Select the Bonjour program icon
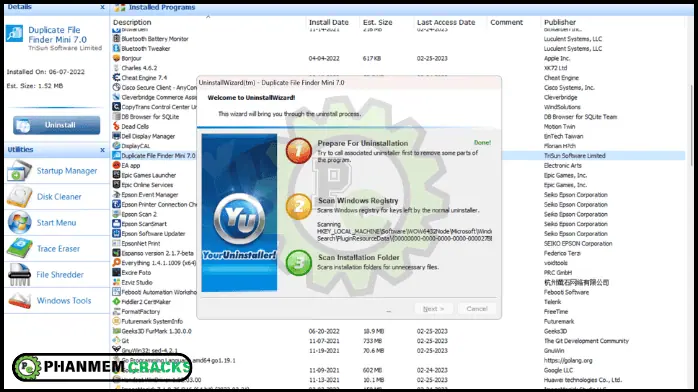 pos(116,58)
